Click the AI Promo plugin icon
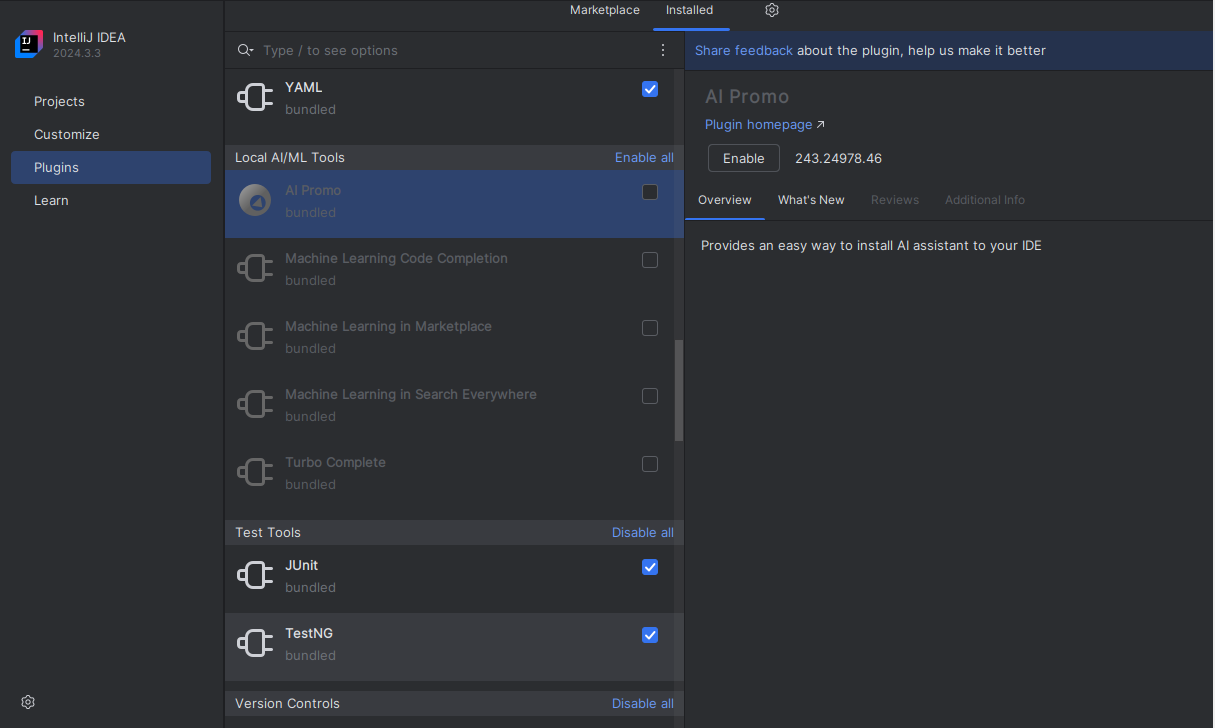 coord(255,200)
